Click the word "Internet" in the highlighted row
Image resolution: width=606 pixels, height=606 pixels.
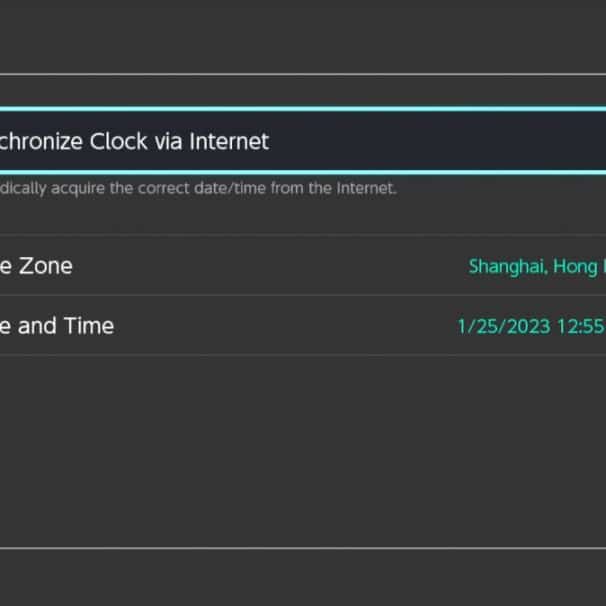click(229, 141)
